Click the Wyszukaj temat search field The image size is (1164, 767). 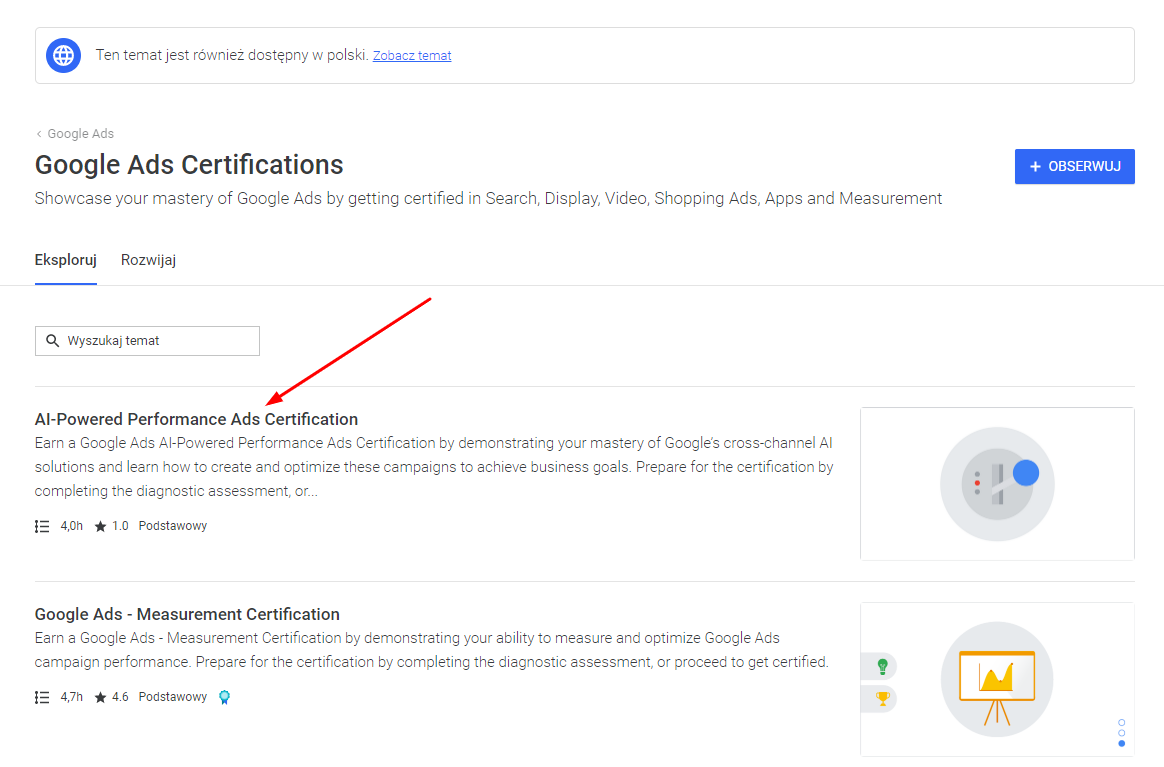(147, 341)
